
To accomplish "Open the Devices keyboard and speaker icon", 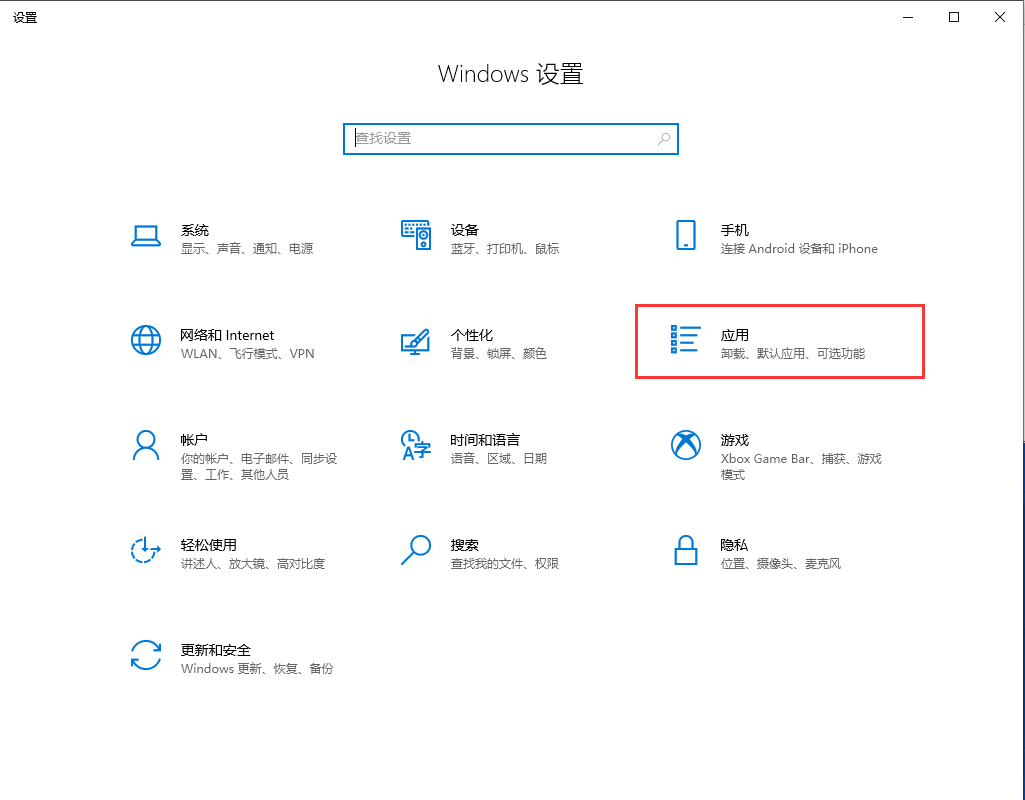I will 416,235.
